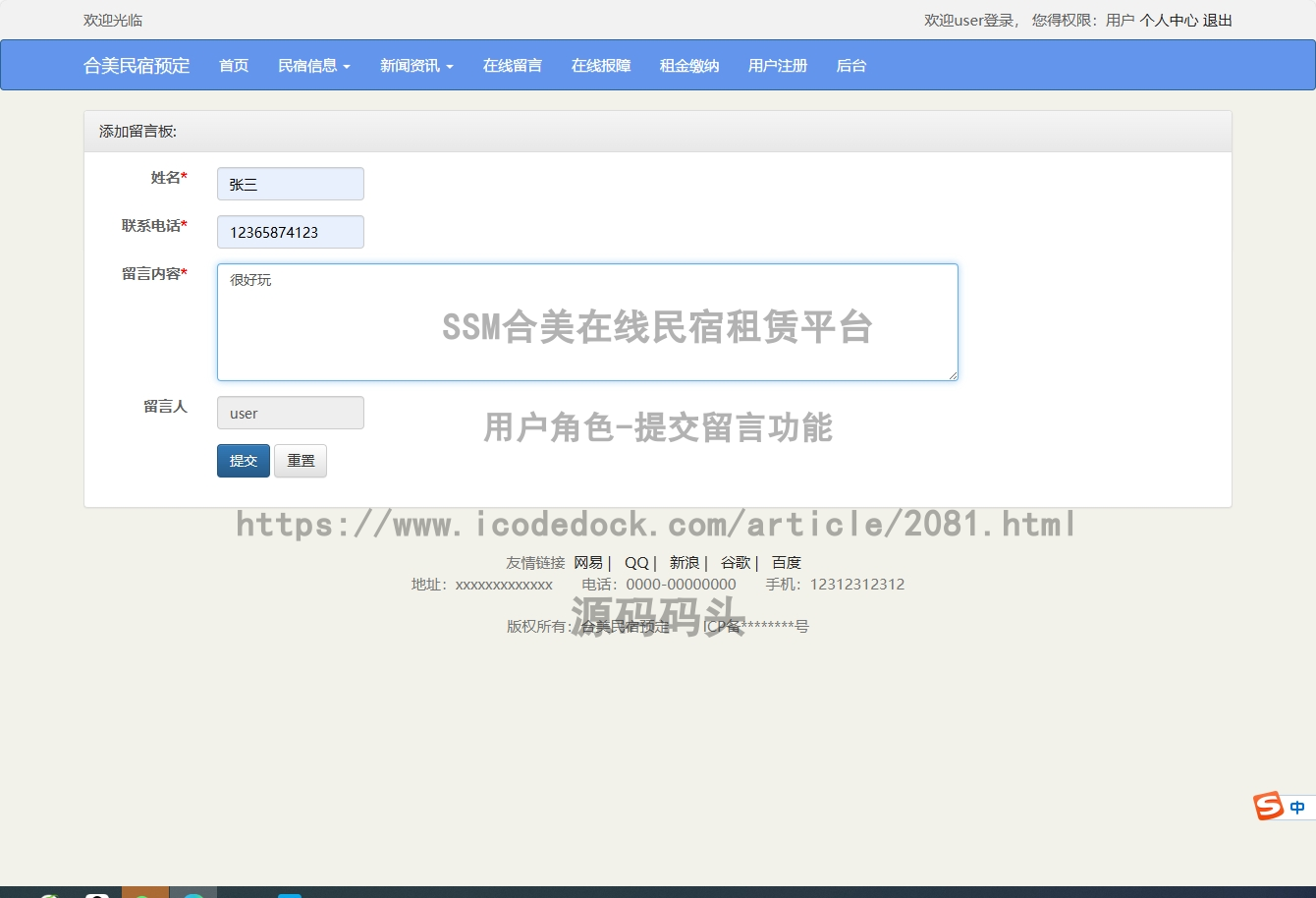
Task: Select the 欢迎光临 text in top bar
Action: pos(113,20)
